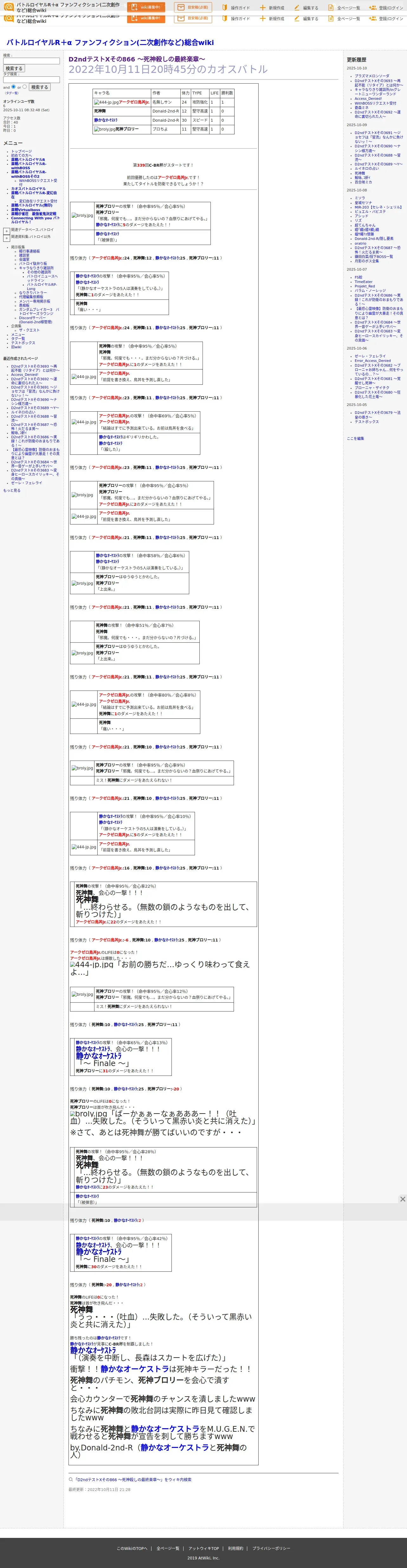Open ザ・クエスト link
This screenshot has height=1568, width=407.
pos(29,330)
